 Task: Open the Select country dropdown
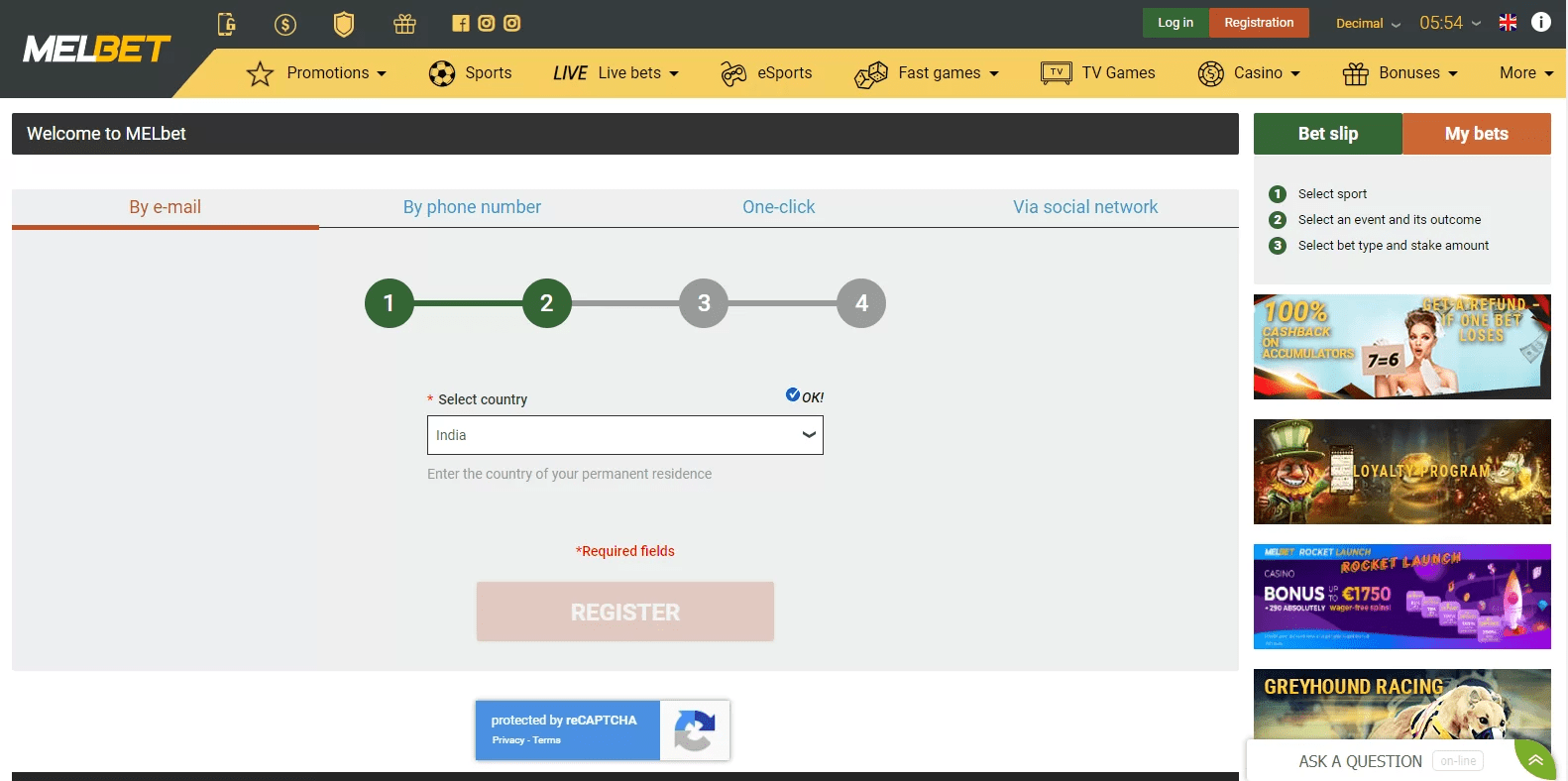pos(624,435)
